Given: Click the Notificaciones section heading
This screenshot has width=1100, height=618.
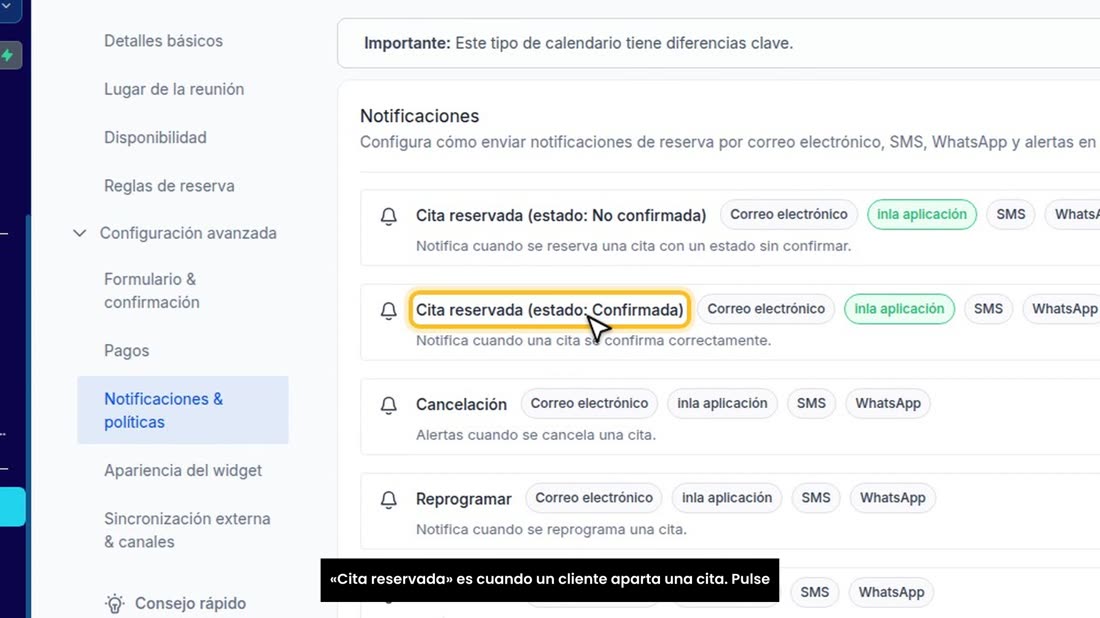Looking at the screenshot, I should click(420, 116).
